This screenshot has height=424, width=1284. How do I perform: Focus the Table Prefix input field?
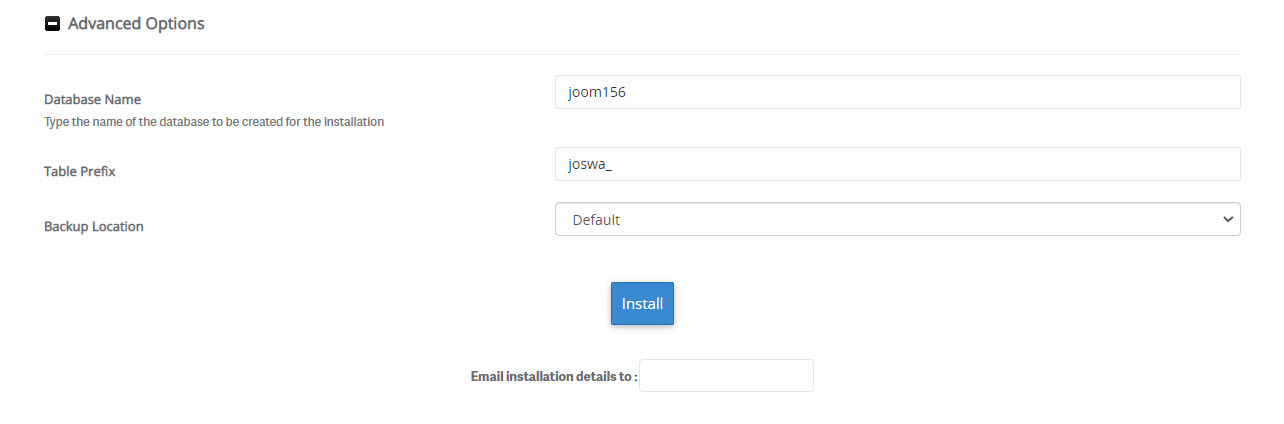click(x=897, y=164)
